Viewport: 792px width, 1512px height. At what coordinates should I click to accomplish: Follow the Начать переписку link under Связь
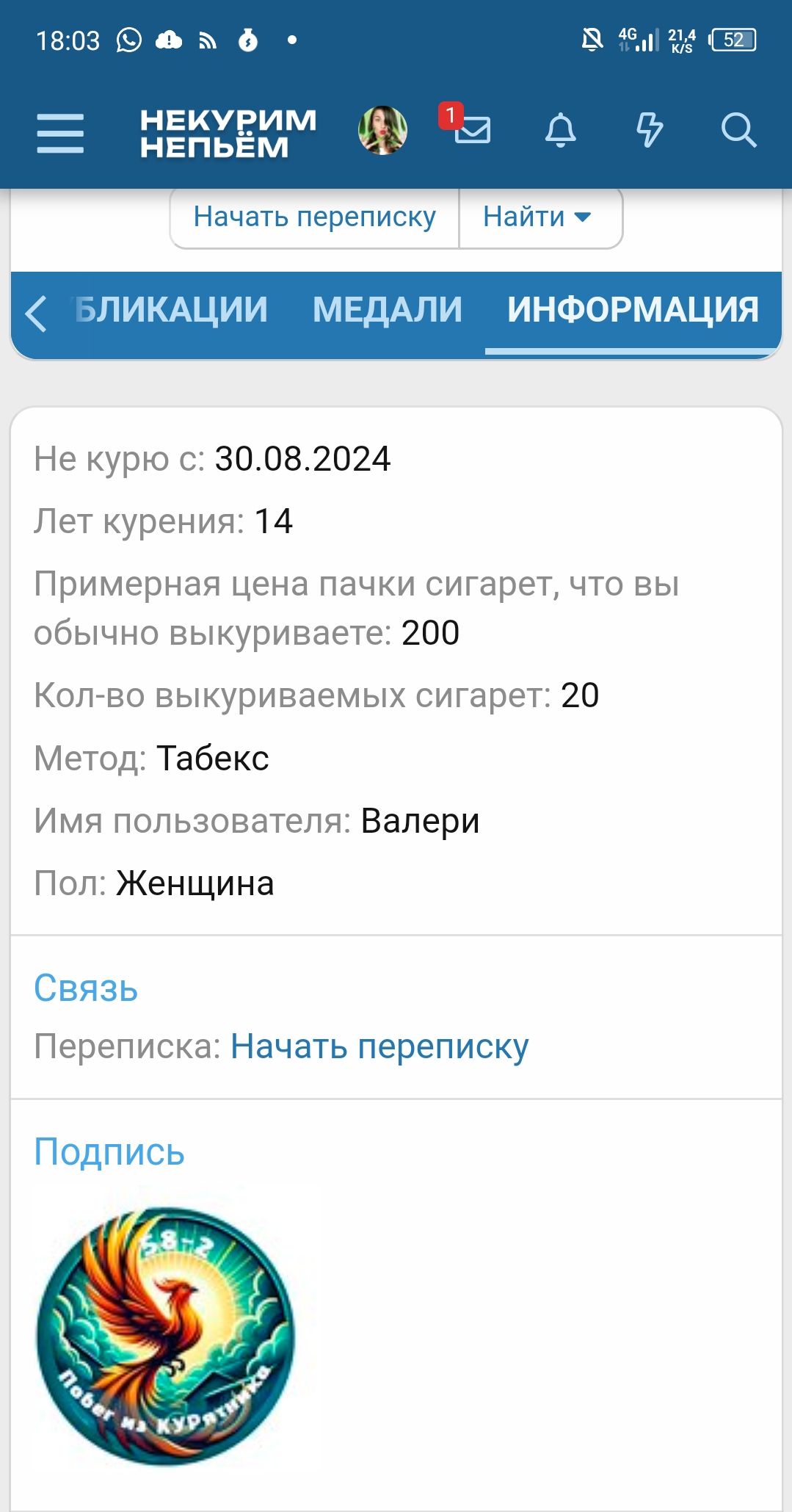coord(379,1046)
